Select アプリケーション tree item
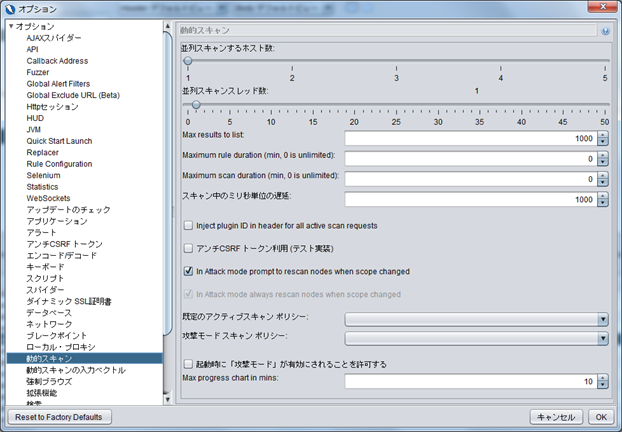Screen dimensions: 622x432 [57, 221]
